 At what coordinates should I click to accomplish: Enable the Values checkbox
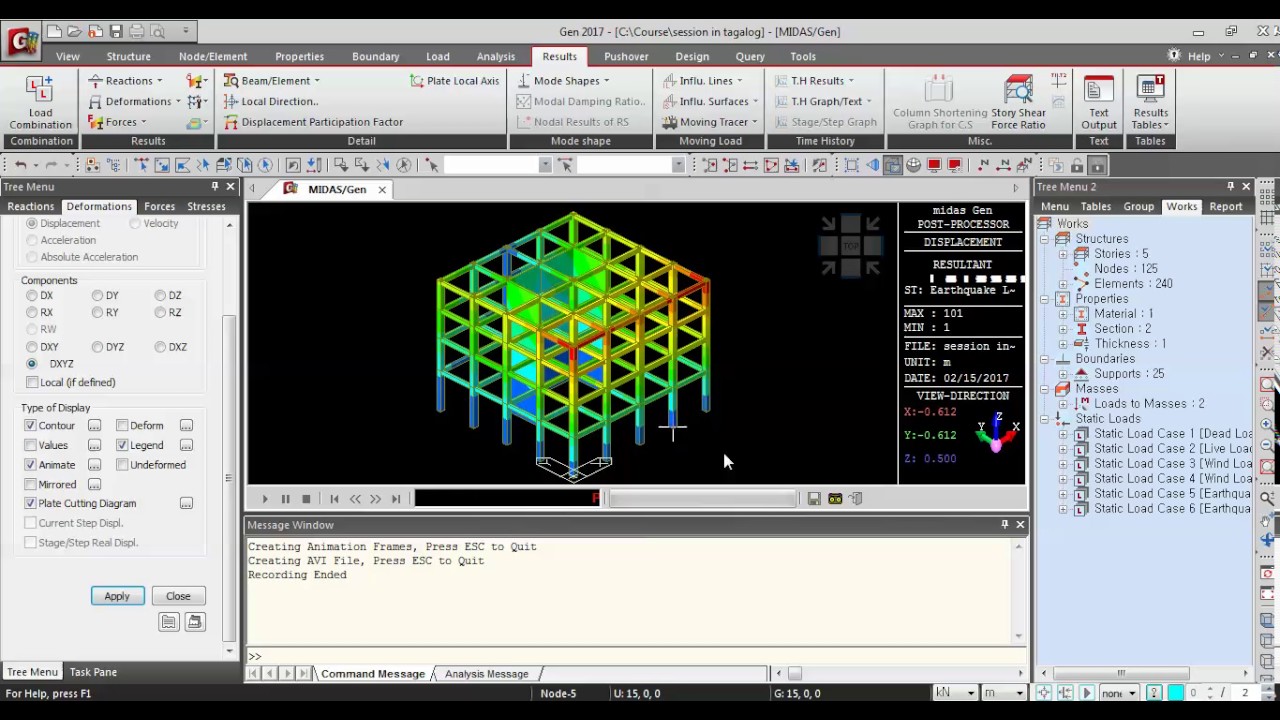pyautogui.click(x=30, y=445)
